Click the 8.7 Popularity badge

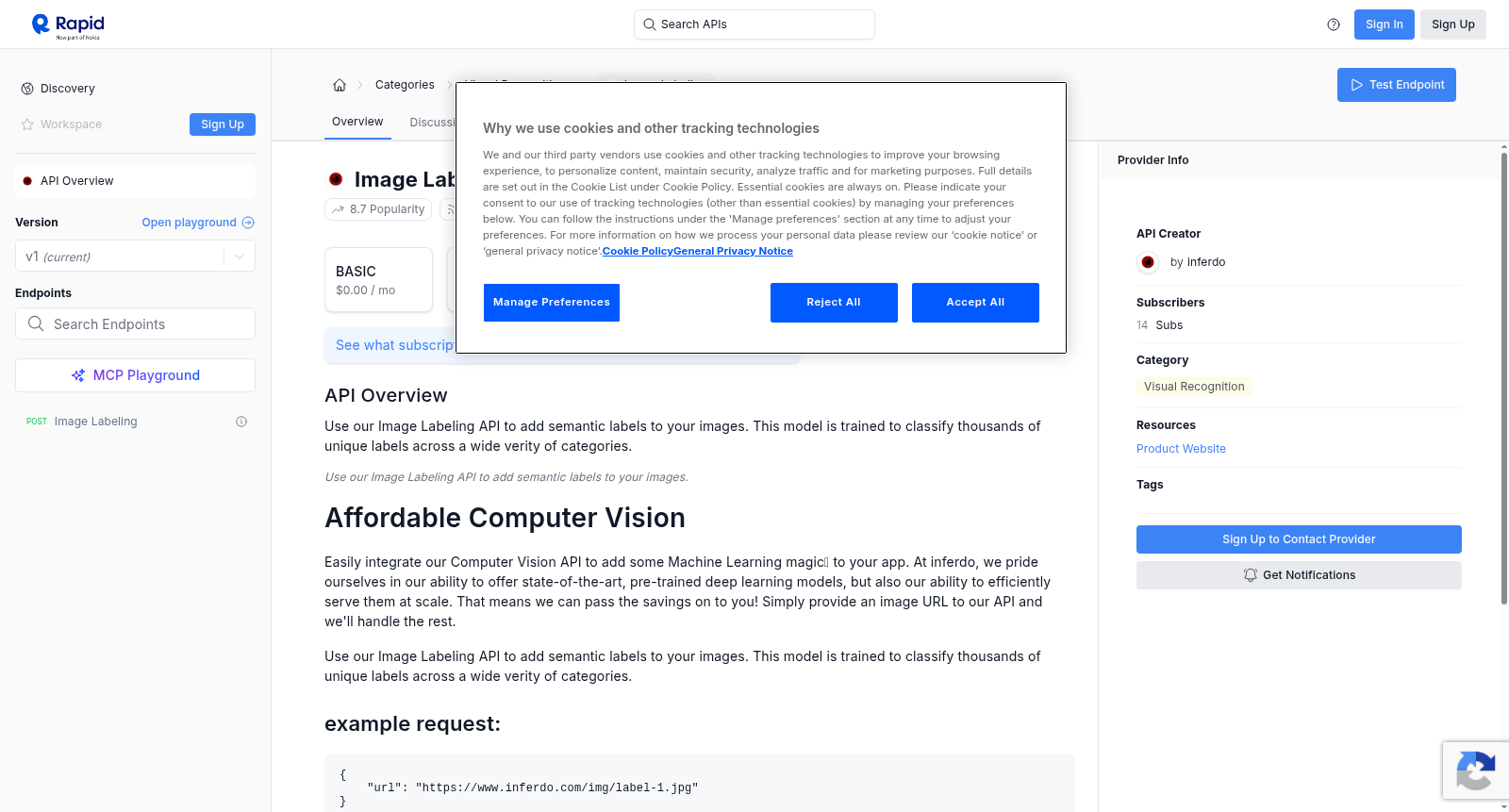[378, 209]
